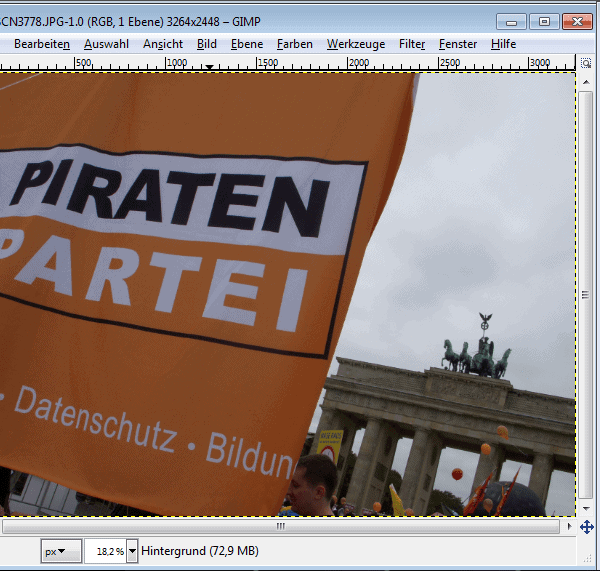600x571 pixels.
Task: Click the horizontal ruler at 1500
Action: [x=267, y=63]
